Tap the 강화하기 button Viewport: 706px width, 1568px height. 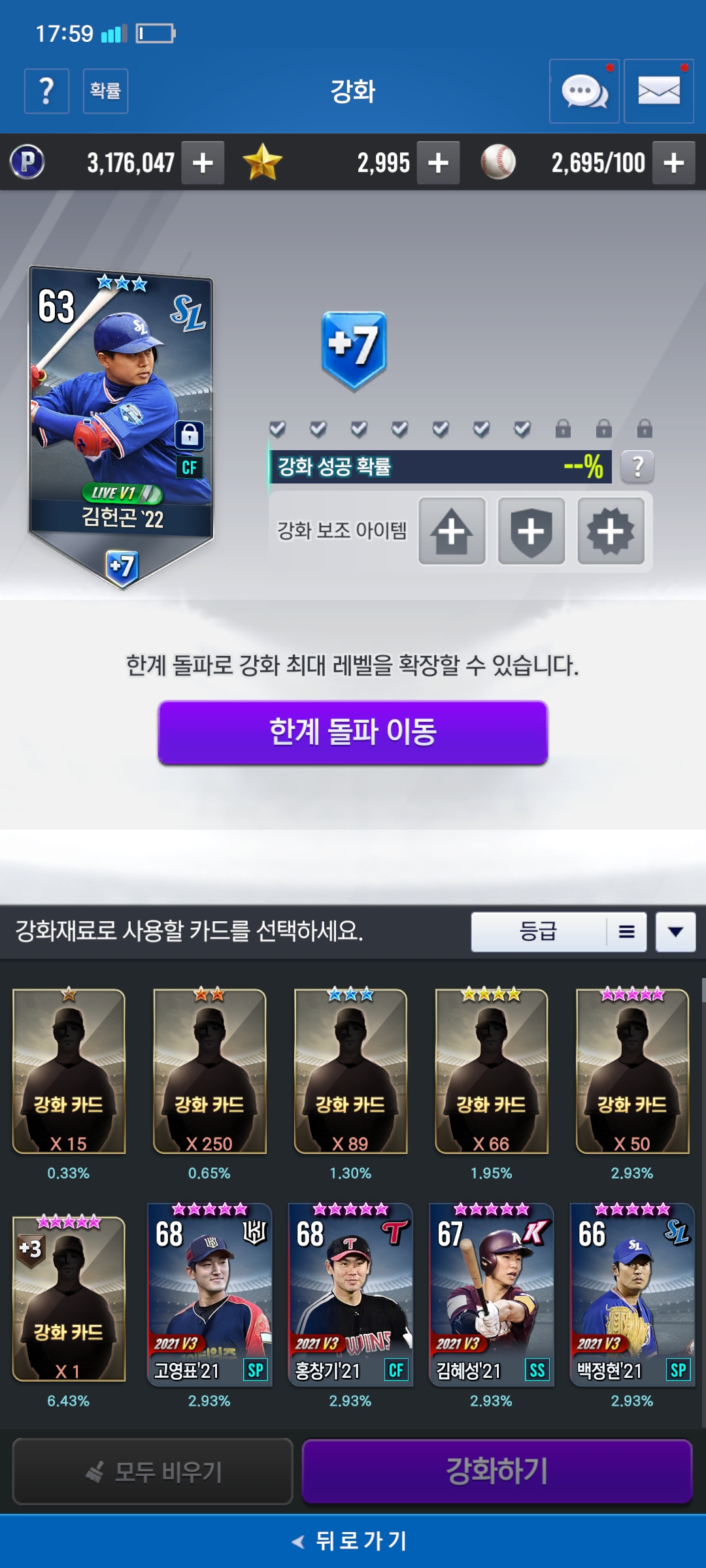tap(497, 1471)
